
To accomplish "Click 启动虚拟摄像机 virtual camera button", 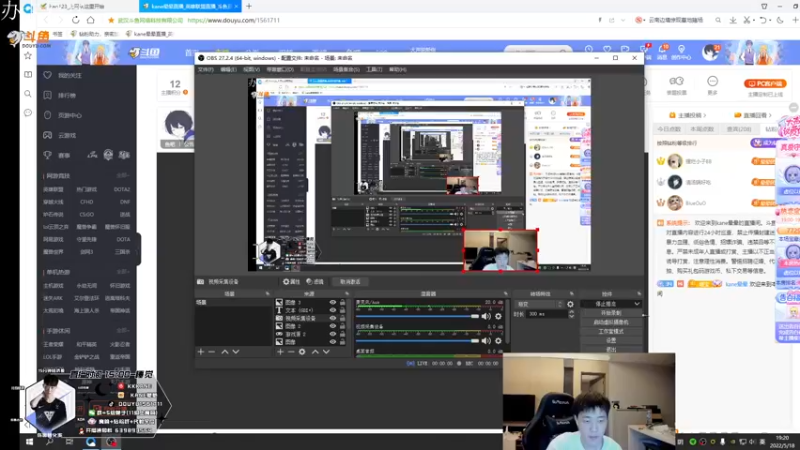I will tap(611, 322).
